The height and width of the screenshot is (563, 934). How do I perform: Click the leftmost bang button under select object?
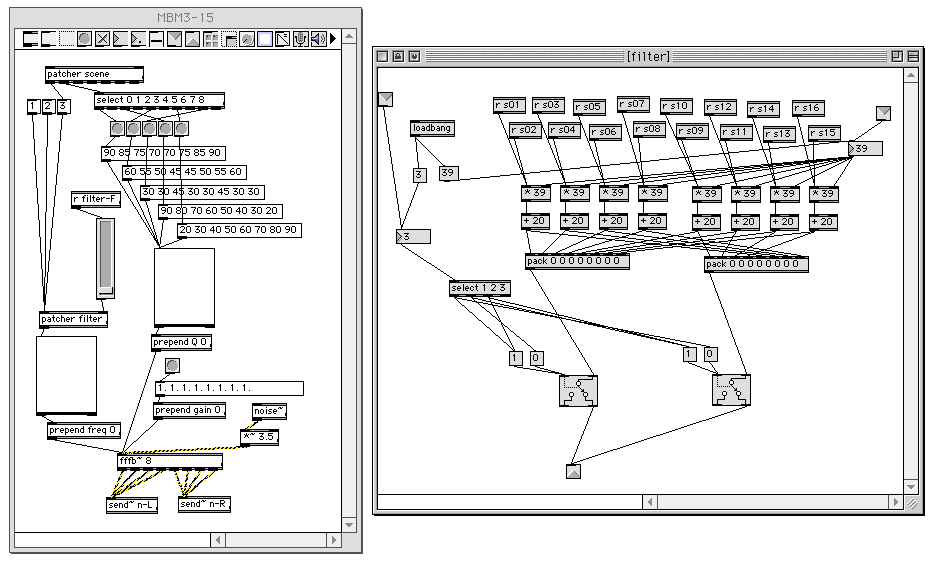pyautogui.click(x=117, y=129)
